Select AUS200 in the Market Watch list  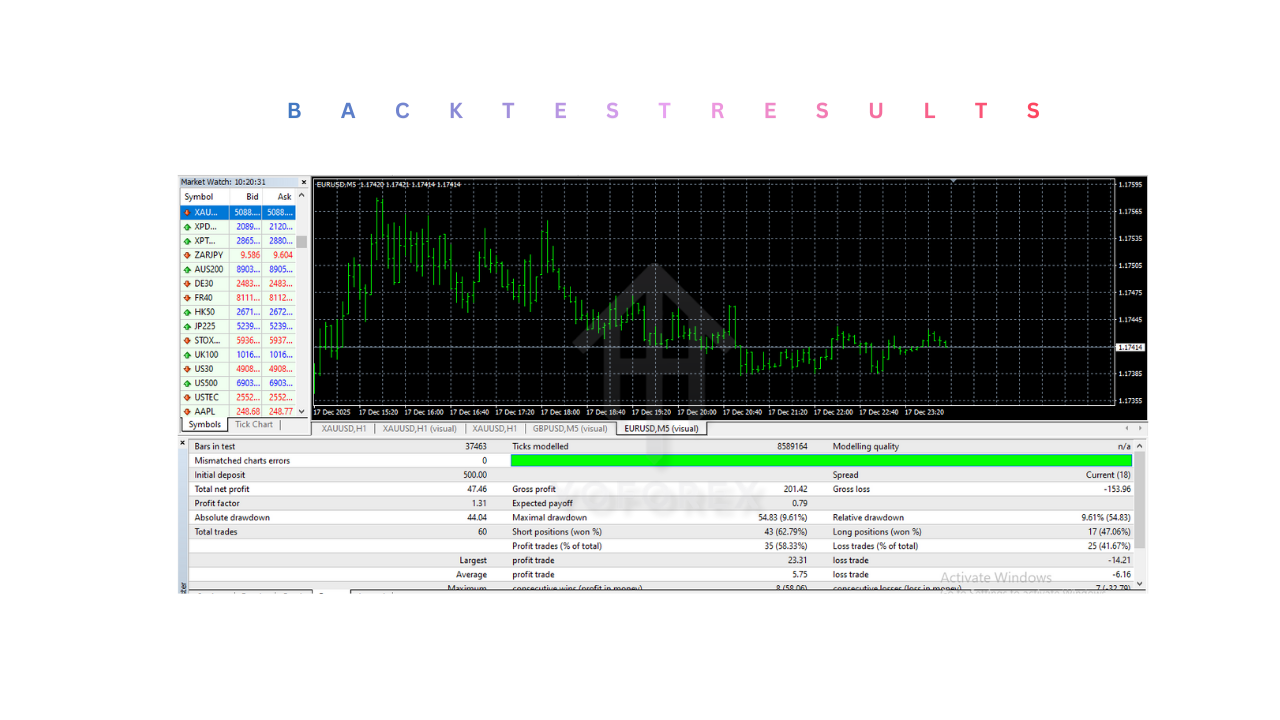(x=207, y=268)
